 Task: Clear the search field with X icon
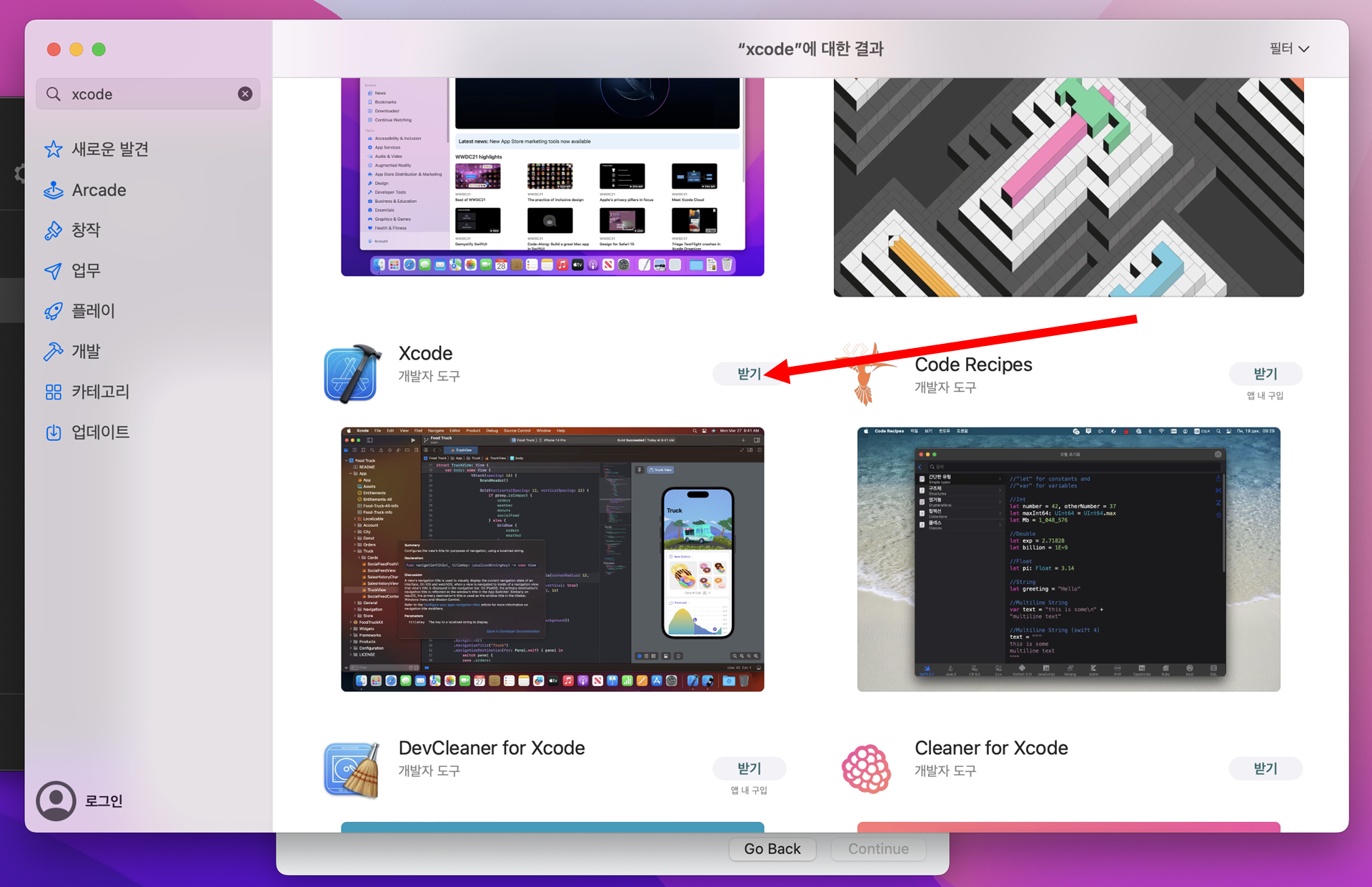click(245, 94)
